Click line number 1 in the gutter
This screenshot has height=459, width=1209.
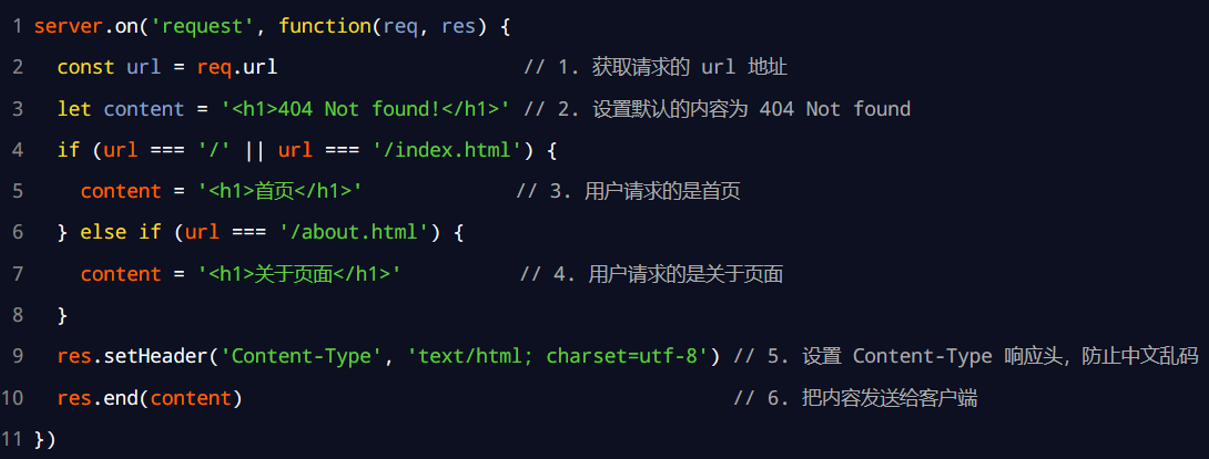tap(18, 26)
